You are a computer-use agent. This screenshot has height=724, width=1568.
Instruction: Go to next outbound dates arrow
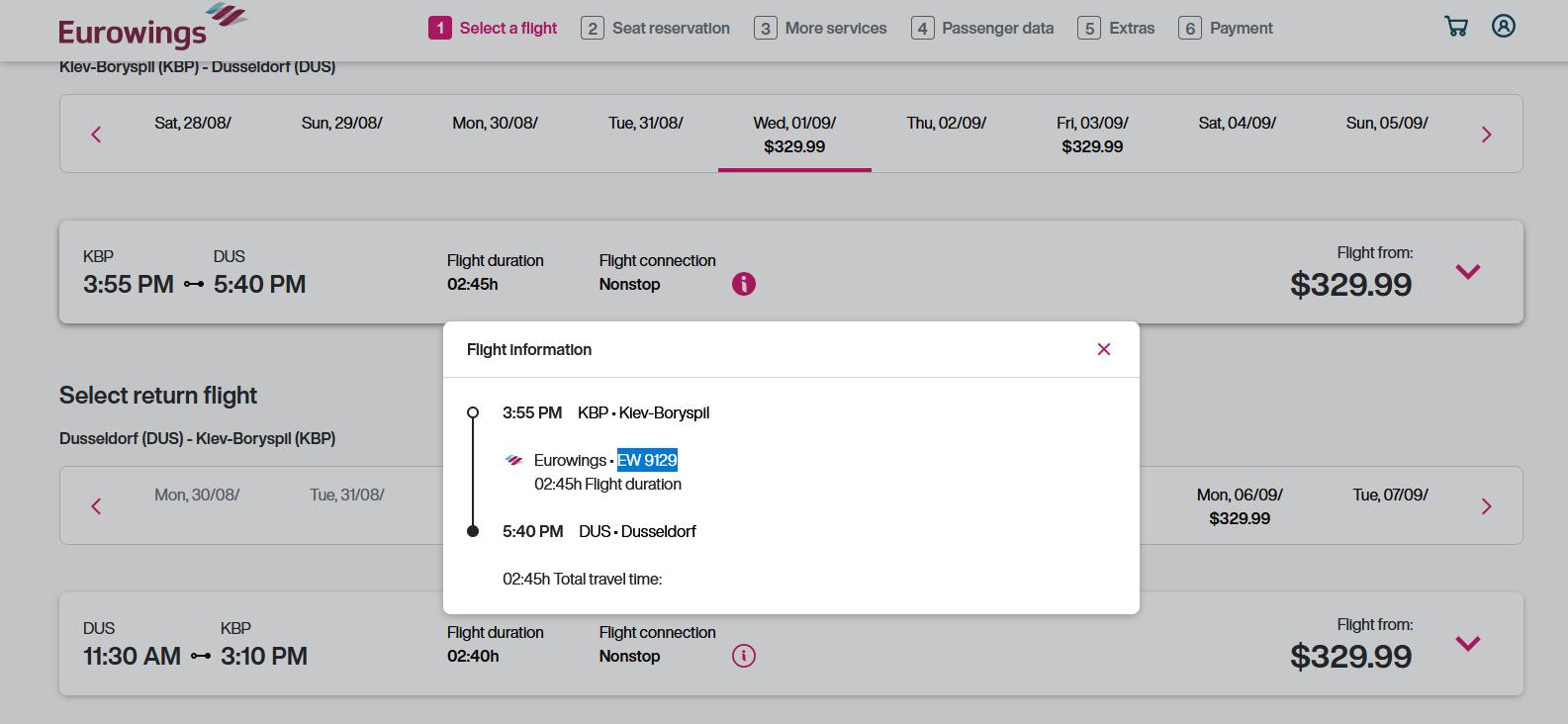coord(1486,135)
